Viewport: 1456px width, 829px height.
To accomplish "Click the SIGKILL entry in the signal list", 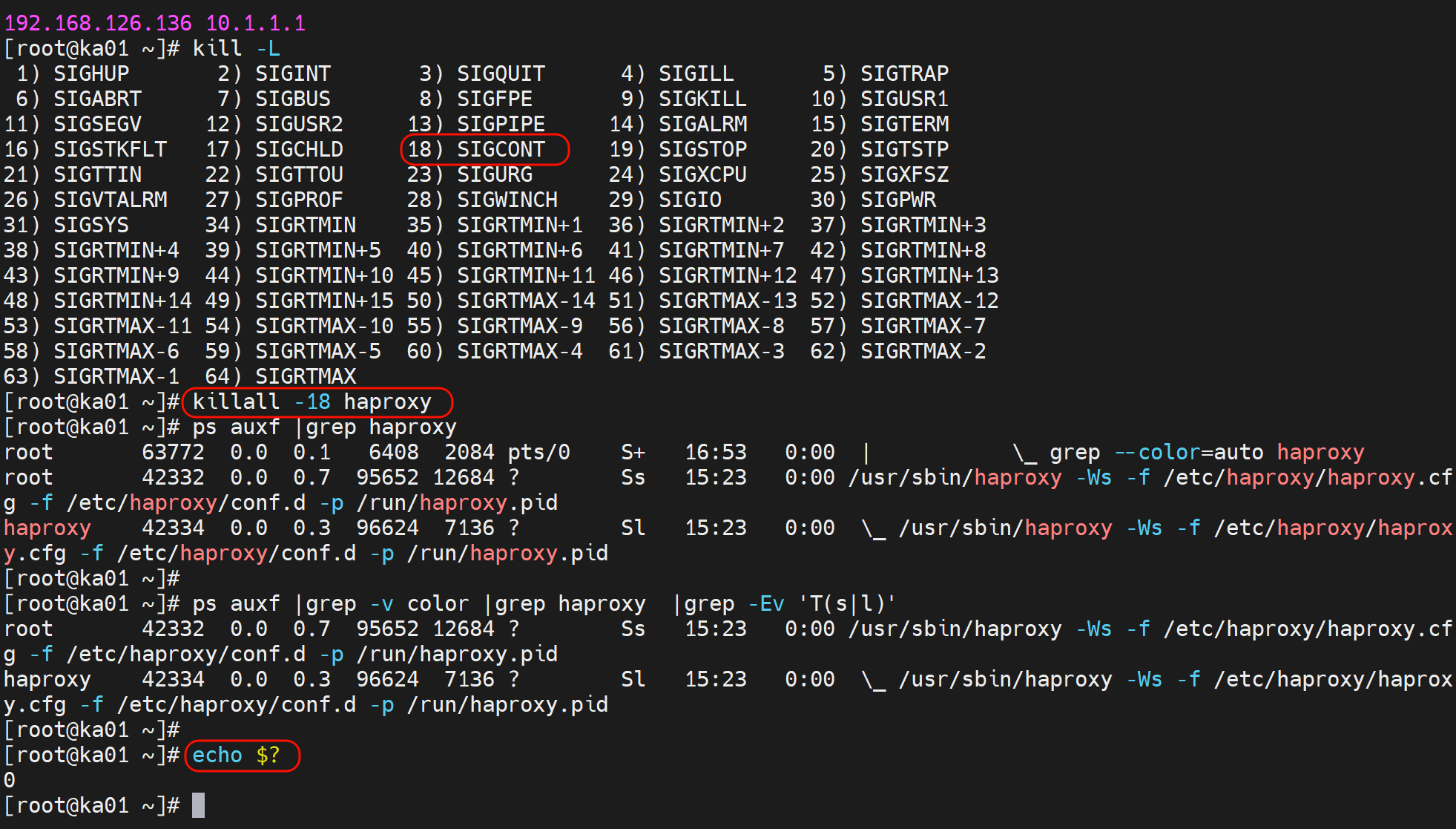I will click(x=702, y=99).
